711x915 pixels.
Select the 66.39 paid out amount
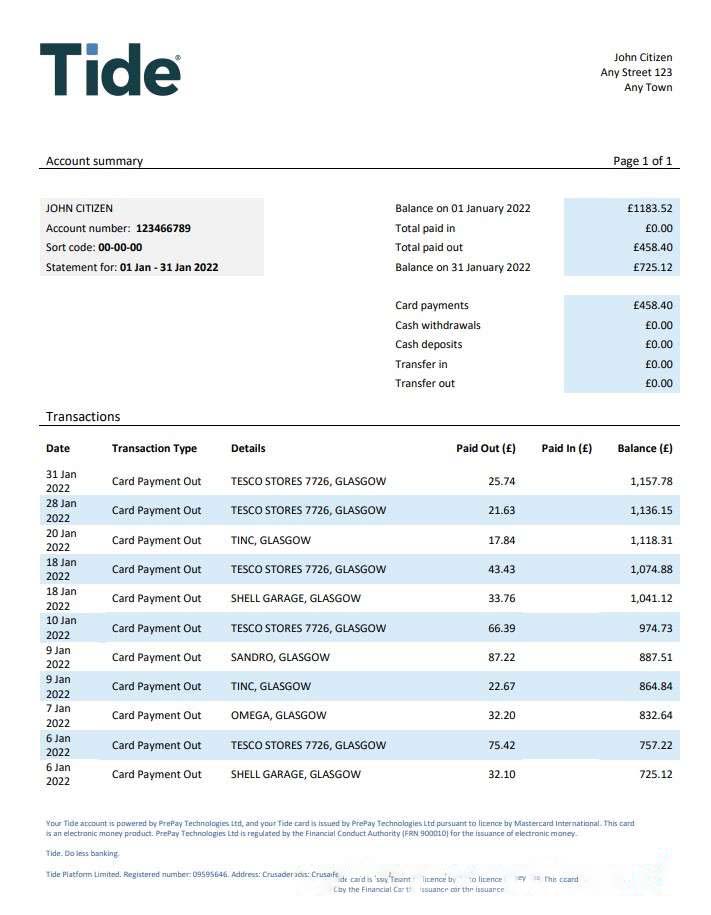(501, 628)
